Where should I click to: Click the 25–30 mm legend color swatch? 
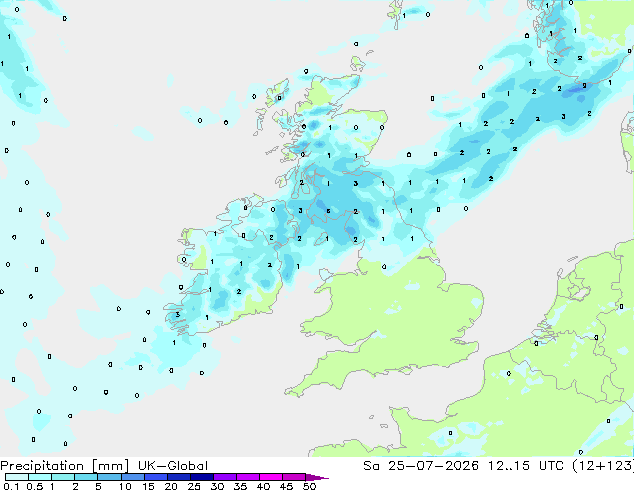202,477
